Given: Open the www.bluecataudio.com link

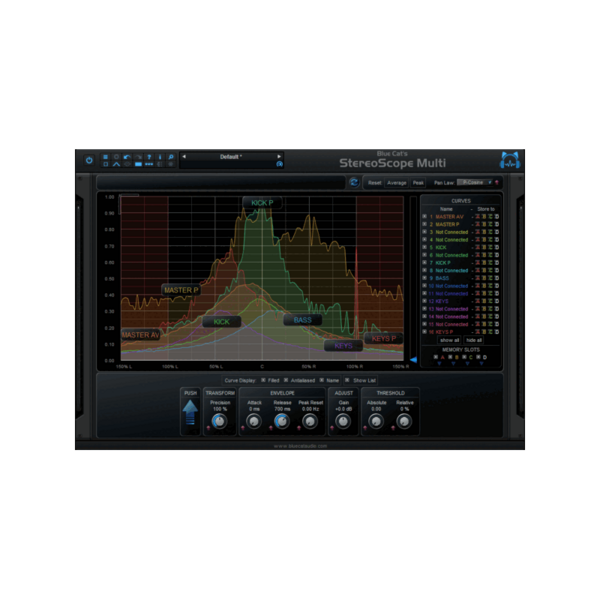Looking at the screenshot, I should (300, 446).
